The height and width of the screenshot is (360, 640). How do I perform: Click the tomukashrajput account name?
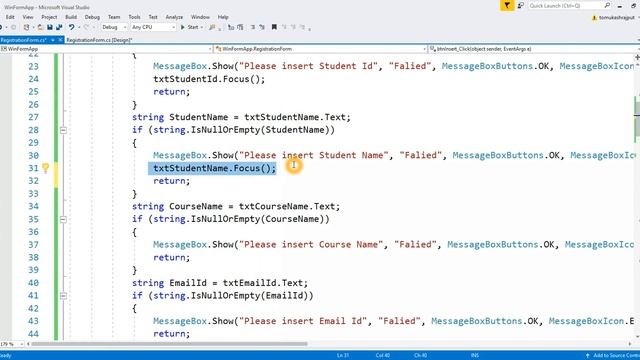click(x=617, y=18)
